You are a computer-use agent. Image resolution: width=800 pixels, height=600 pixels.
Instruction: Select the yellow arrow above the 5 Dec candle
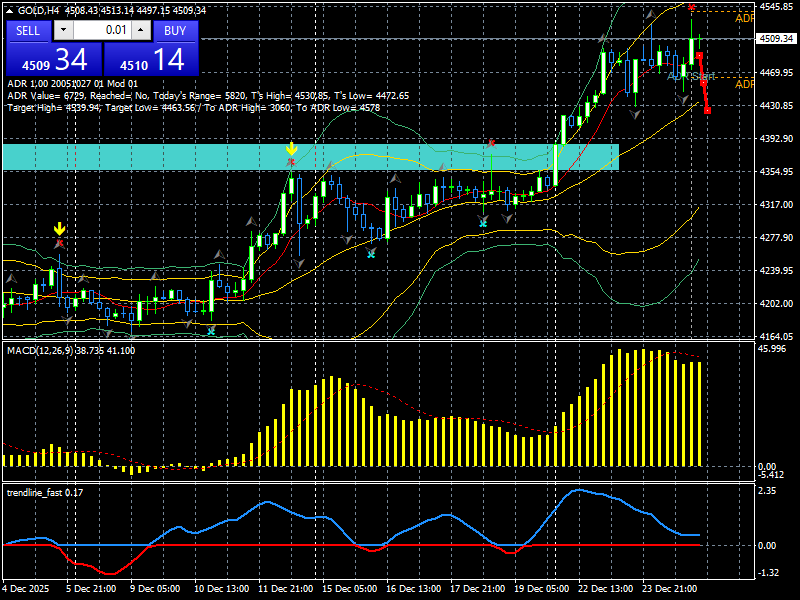[x=60, y=228]
